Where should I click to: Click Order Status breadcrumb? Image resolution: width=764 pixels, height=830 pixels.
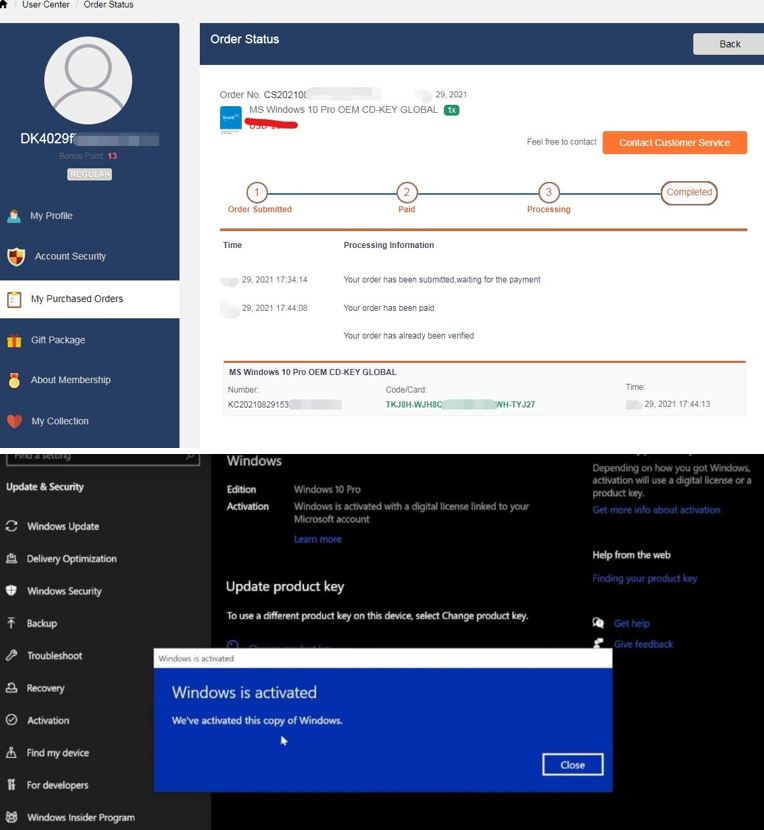[x=108, y=5]
